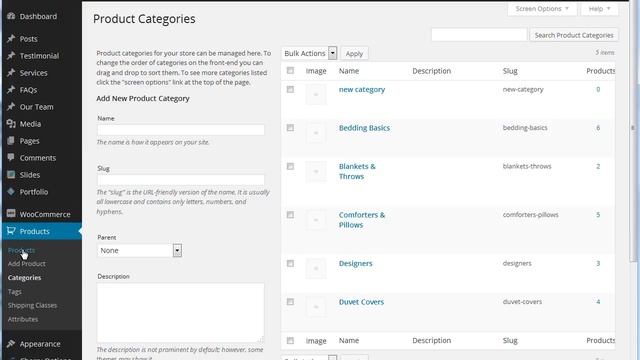Click Duvet Covers product count 4
Image resolution: width=640 pixels, height=360 pixels.
598,302
